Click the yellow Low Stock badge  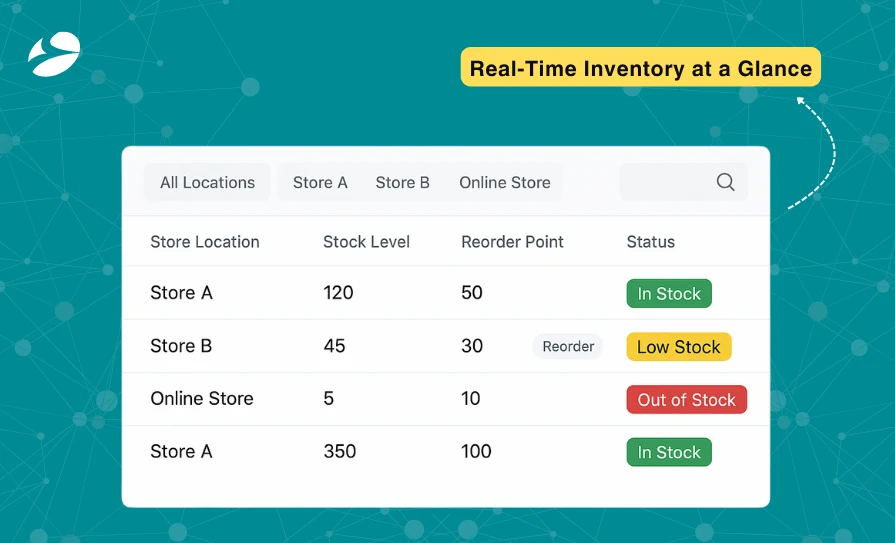pyautogui.click(x=678, y=347)
